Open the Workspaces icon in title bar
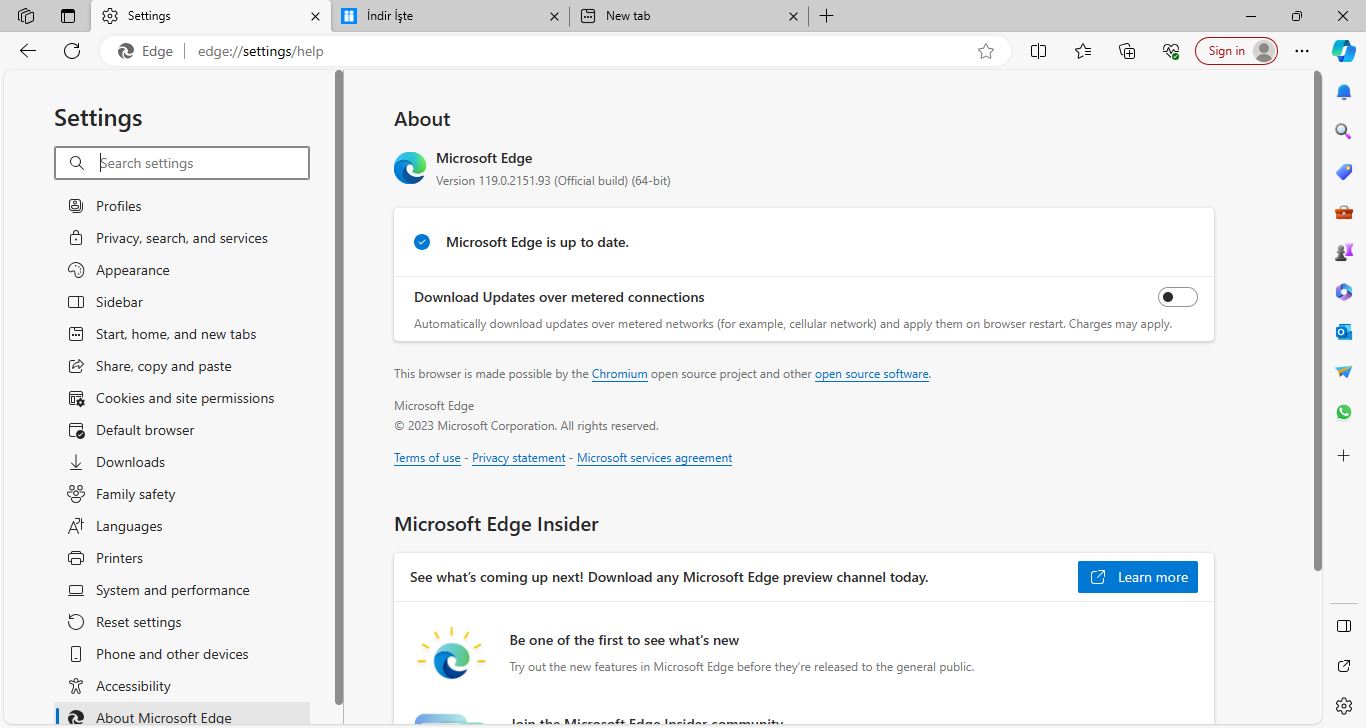 point(26,16)
